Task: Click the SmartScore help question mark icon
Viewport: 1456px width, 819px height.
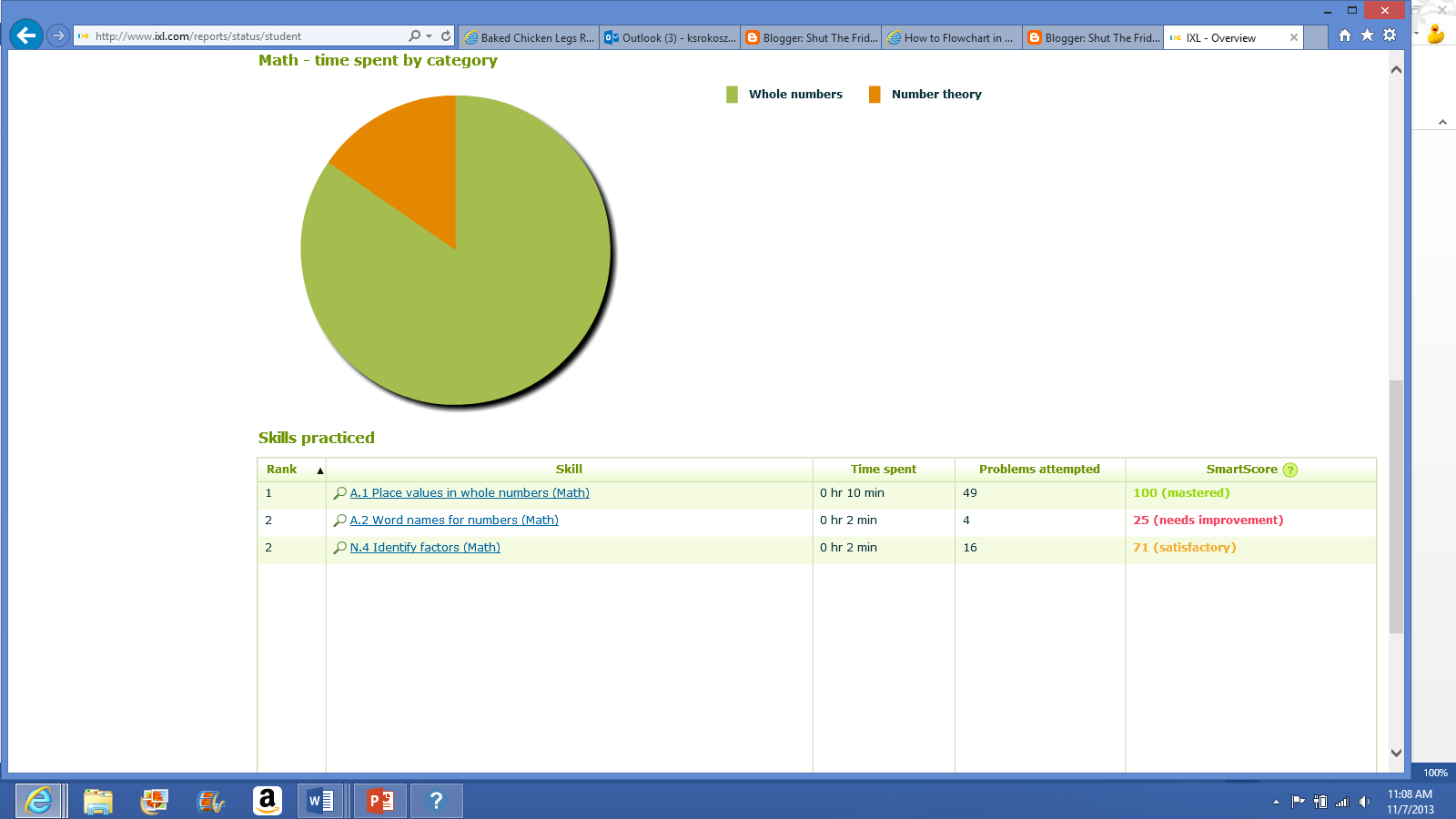Action: click(x=1290, y=469)
